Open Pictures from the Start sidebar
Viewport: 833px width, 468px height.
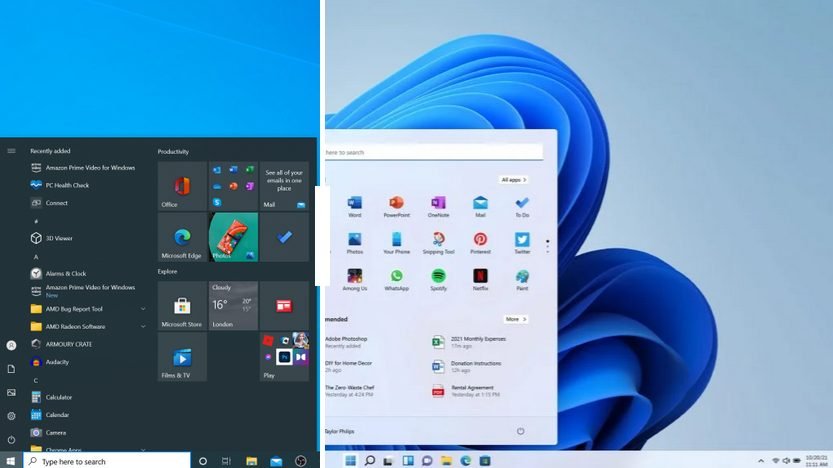pos(11,393)
